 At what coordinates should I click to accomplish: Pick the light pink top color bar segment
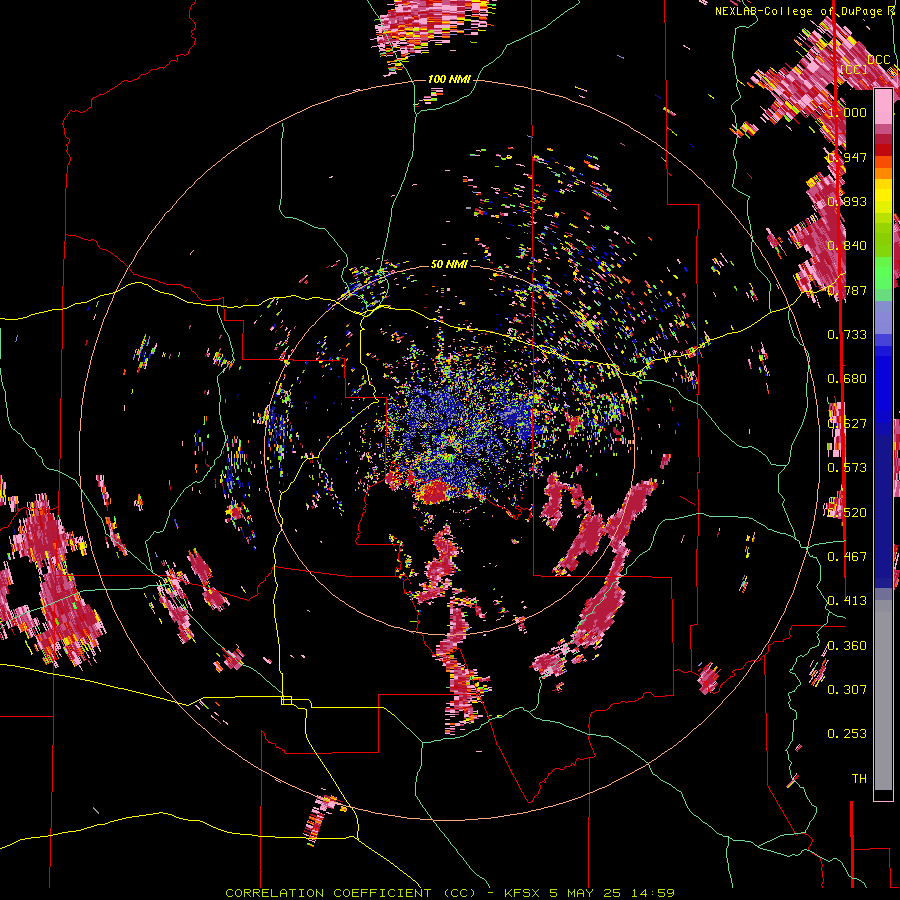[883, 106]
